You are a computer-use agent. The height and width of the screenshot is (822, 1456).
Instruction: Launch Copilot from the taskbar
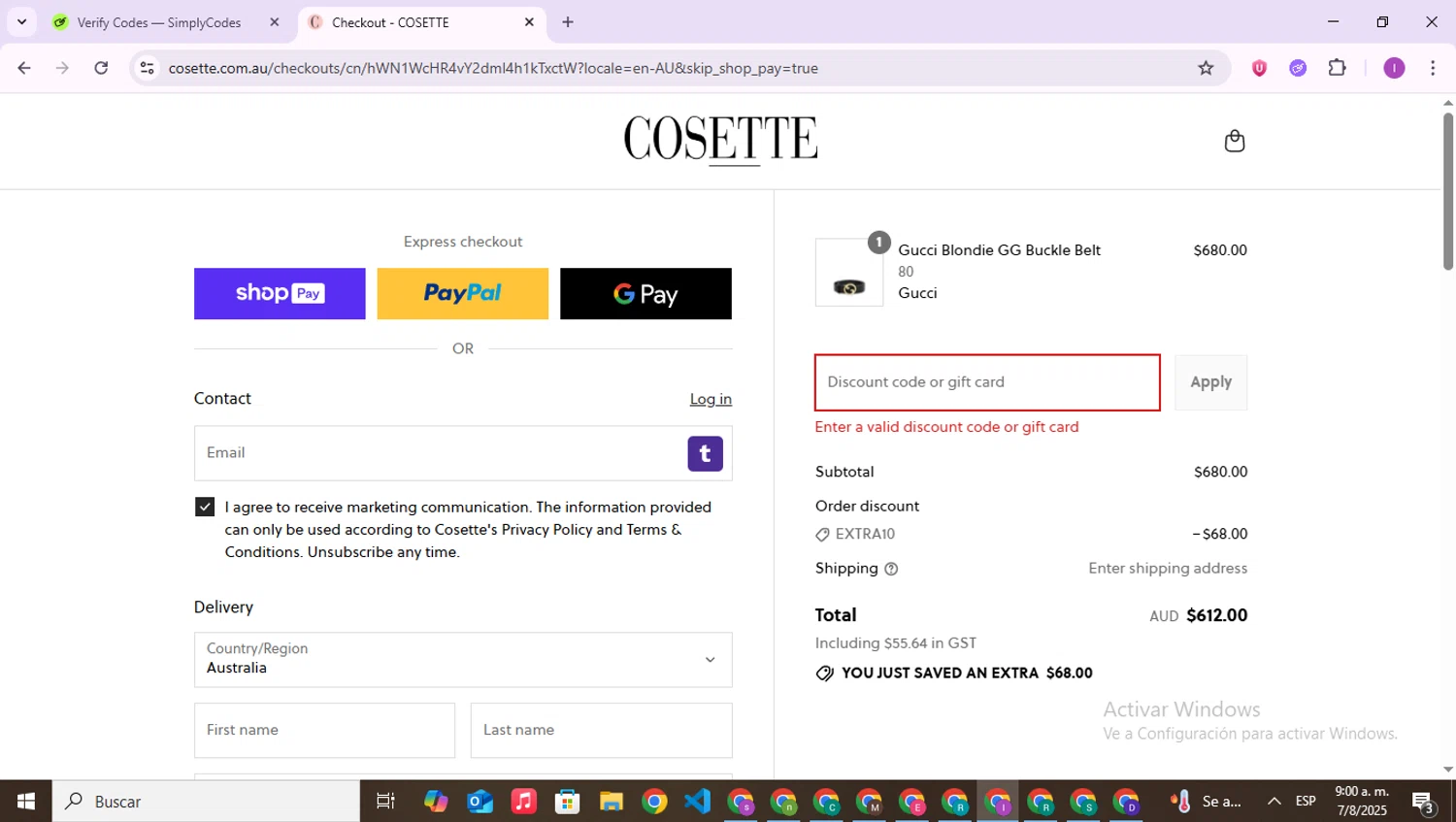pyautogui.click(x=436, y=802)
